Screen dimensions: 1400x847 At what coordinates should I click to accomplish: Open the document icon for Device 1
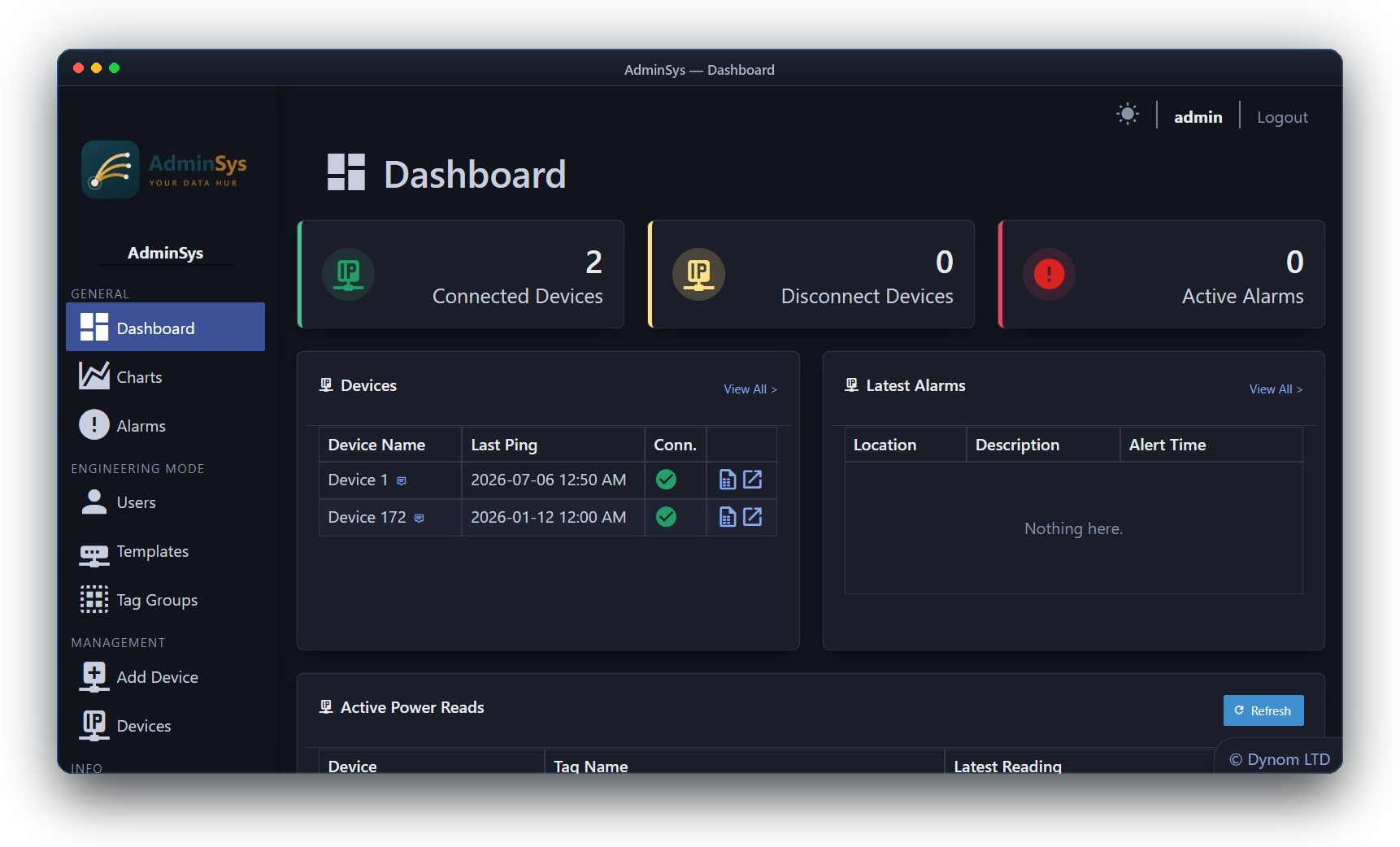point(728,480)
